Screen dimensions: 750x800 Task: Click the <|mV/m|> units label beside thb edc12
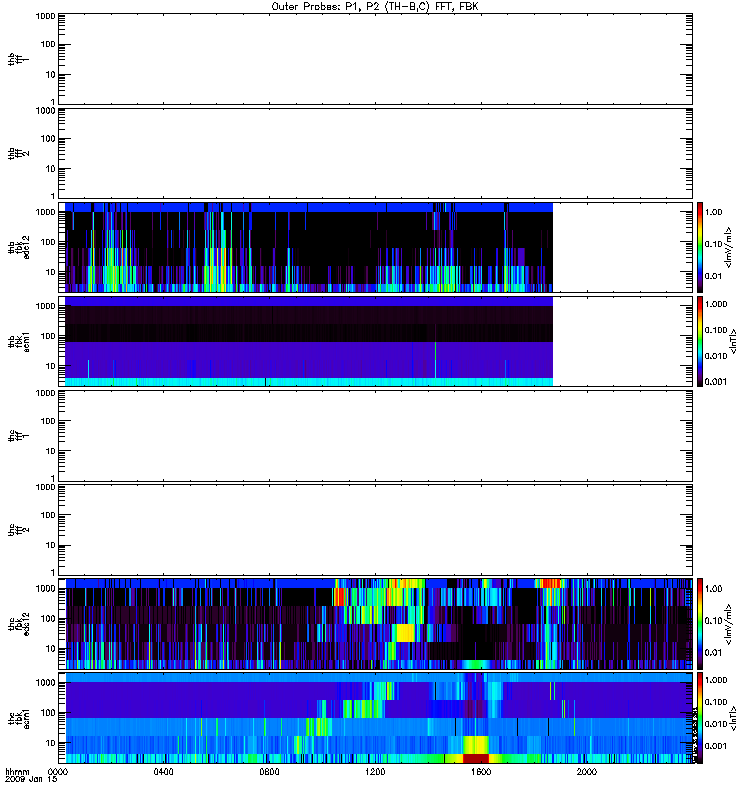click(x=729, y=247)
